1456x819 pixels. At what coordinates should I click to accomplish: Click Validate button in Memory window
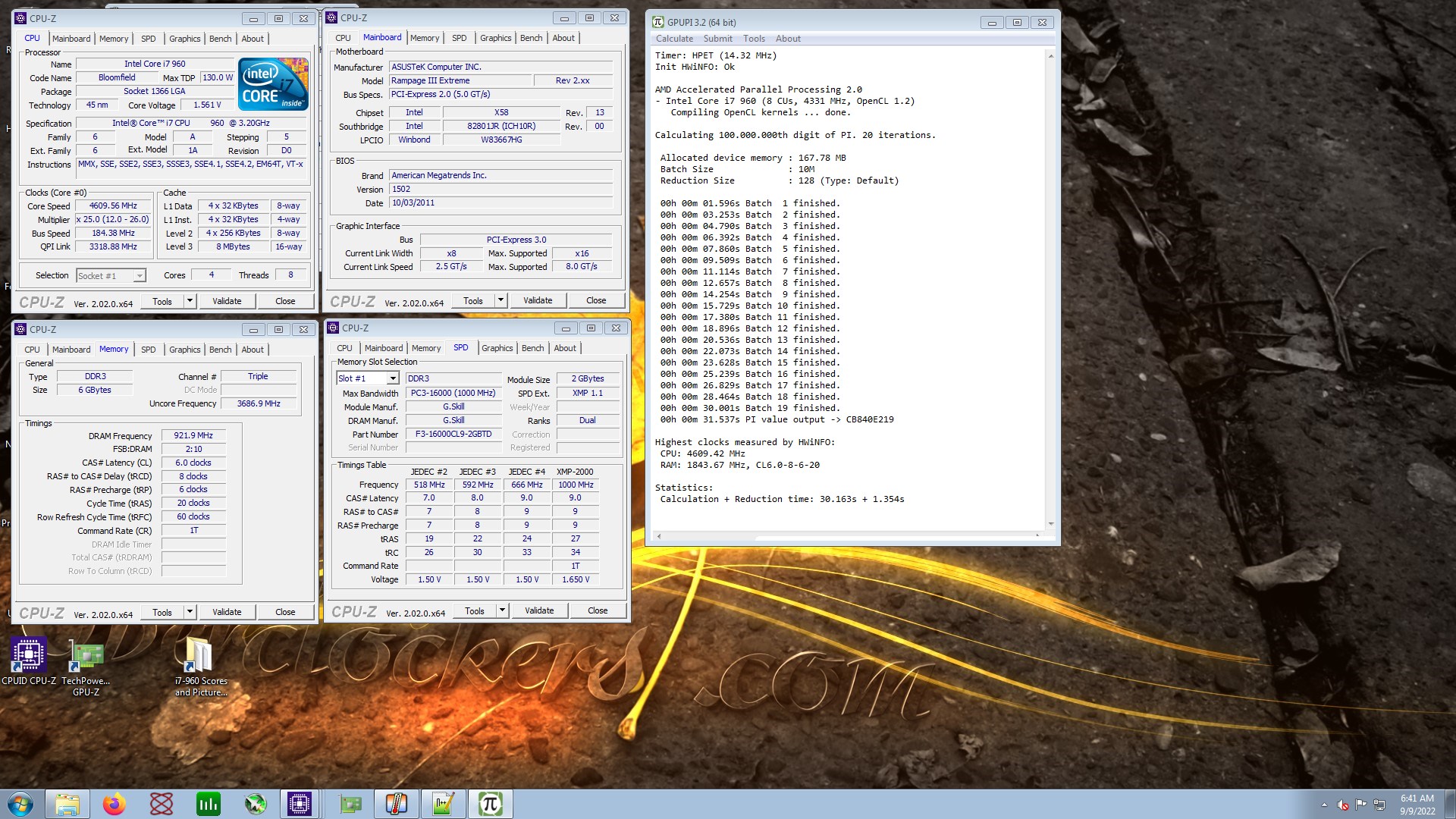(x=227, y=612)
